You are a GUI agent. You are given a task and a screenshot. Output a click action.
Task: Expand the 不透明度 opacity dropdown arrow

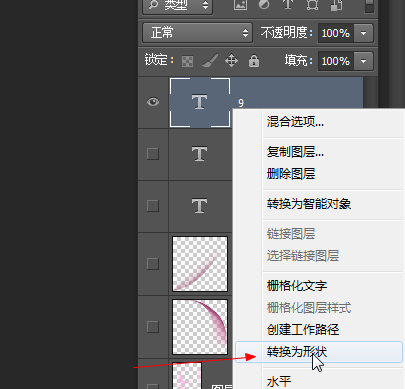[x=363, y=33]
